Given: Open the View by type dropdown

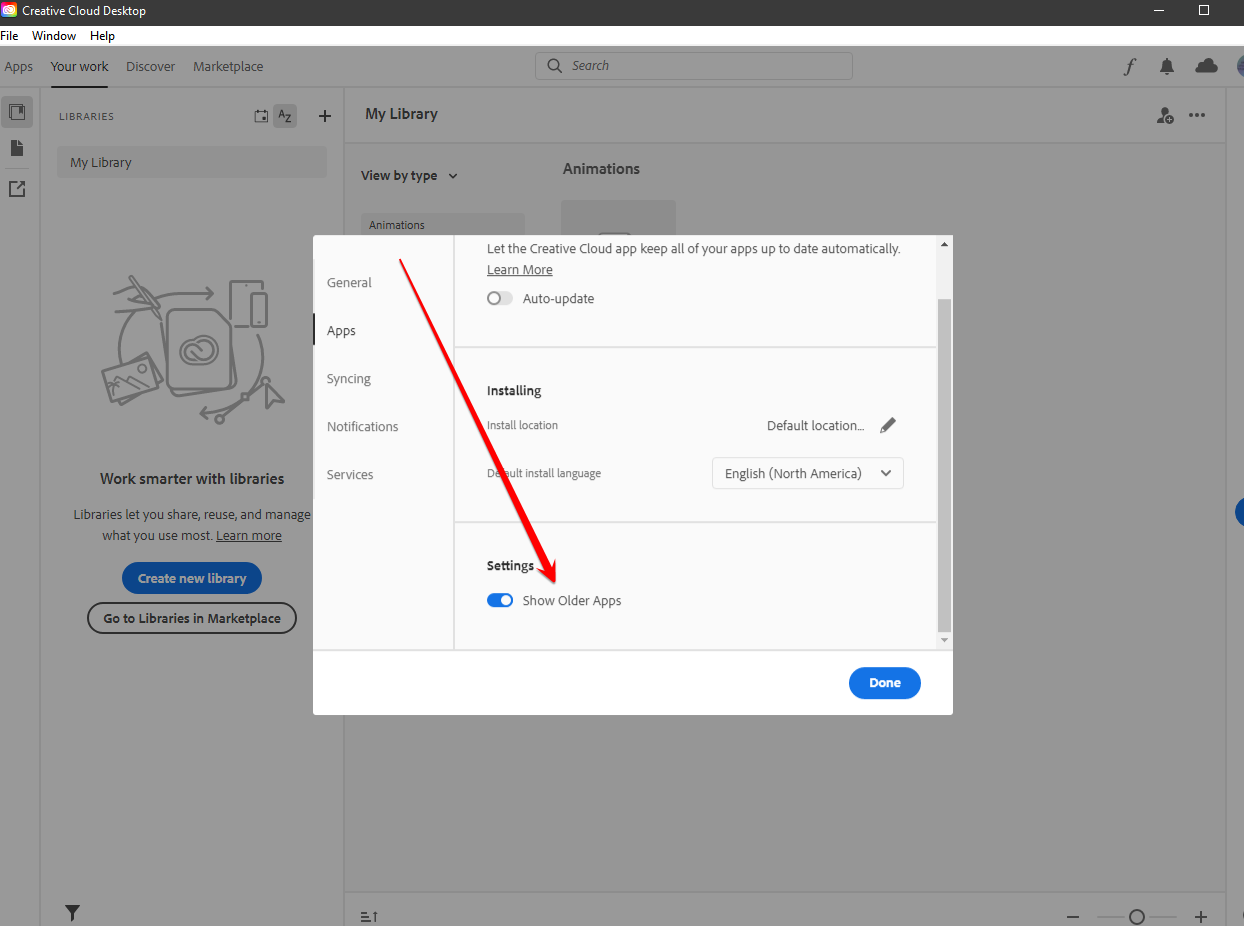Looking at the screenshot, I should coord(408,175).
